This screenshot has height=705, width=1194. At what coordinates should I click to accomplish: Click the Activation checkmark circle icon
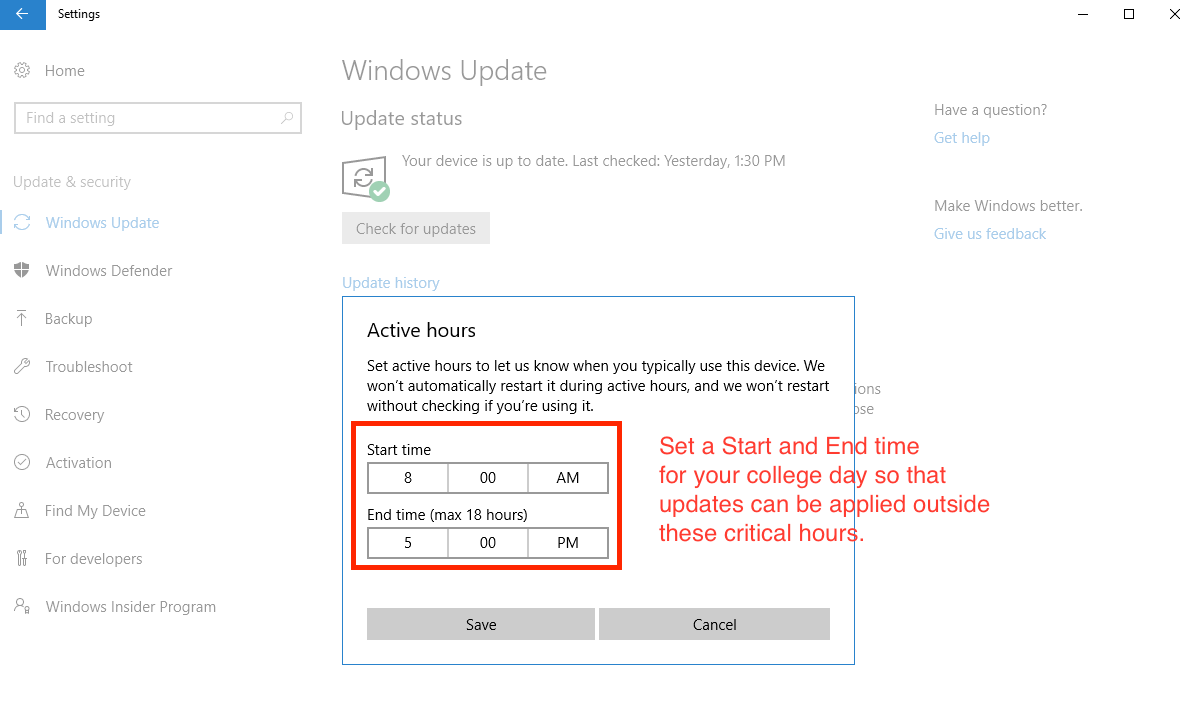coord(22,462)
